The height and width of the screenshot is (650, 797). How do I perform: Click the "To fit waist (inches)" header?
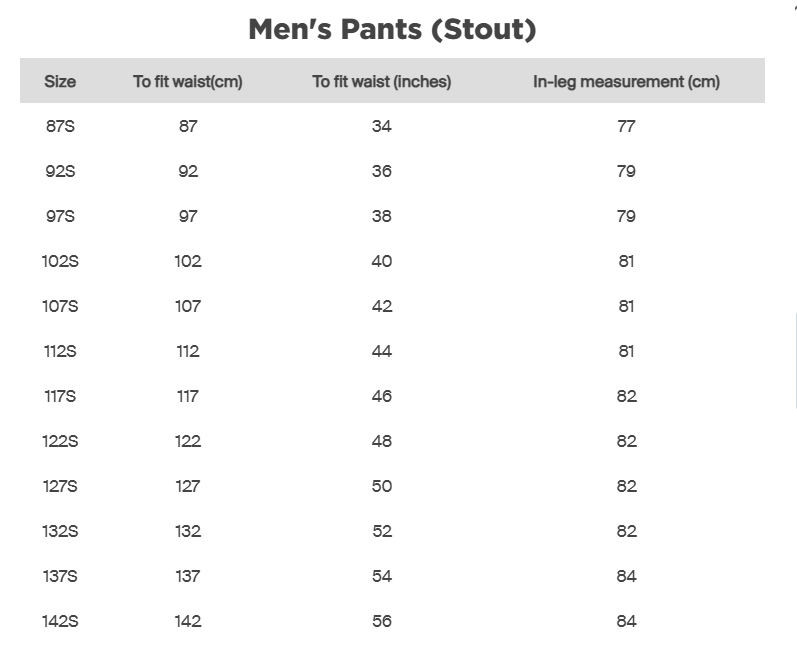382,82
